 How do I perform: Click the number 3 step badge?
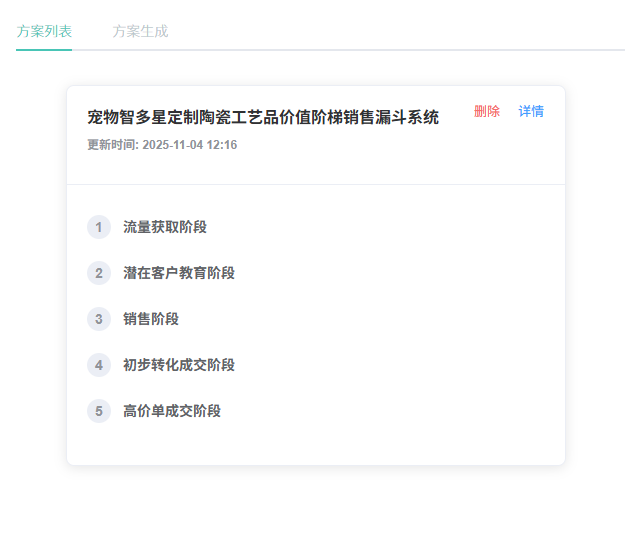[x=98, y=319]
